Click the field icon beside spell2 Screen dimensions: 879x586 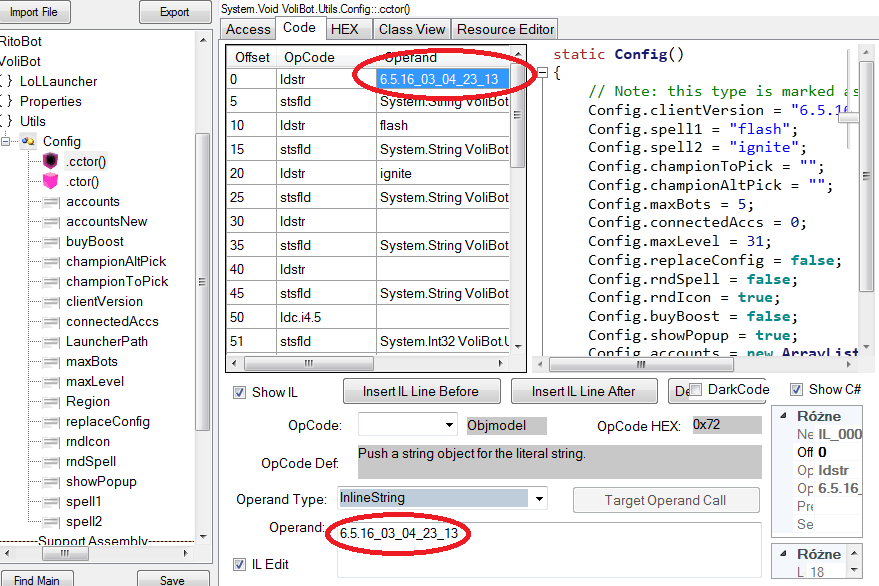(x=51, y=522)
